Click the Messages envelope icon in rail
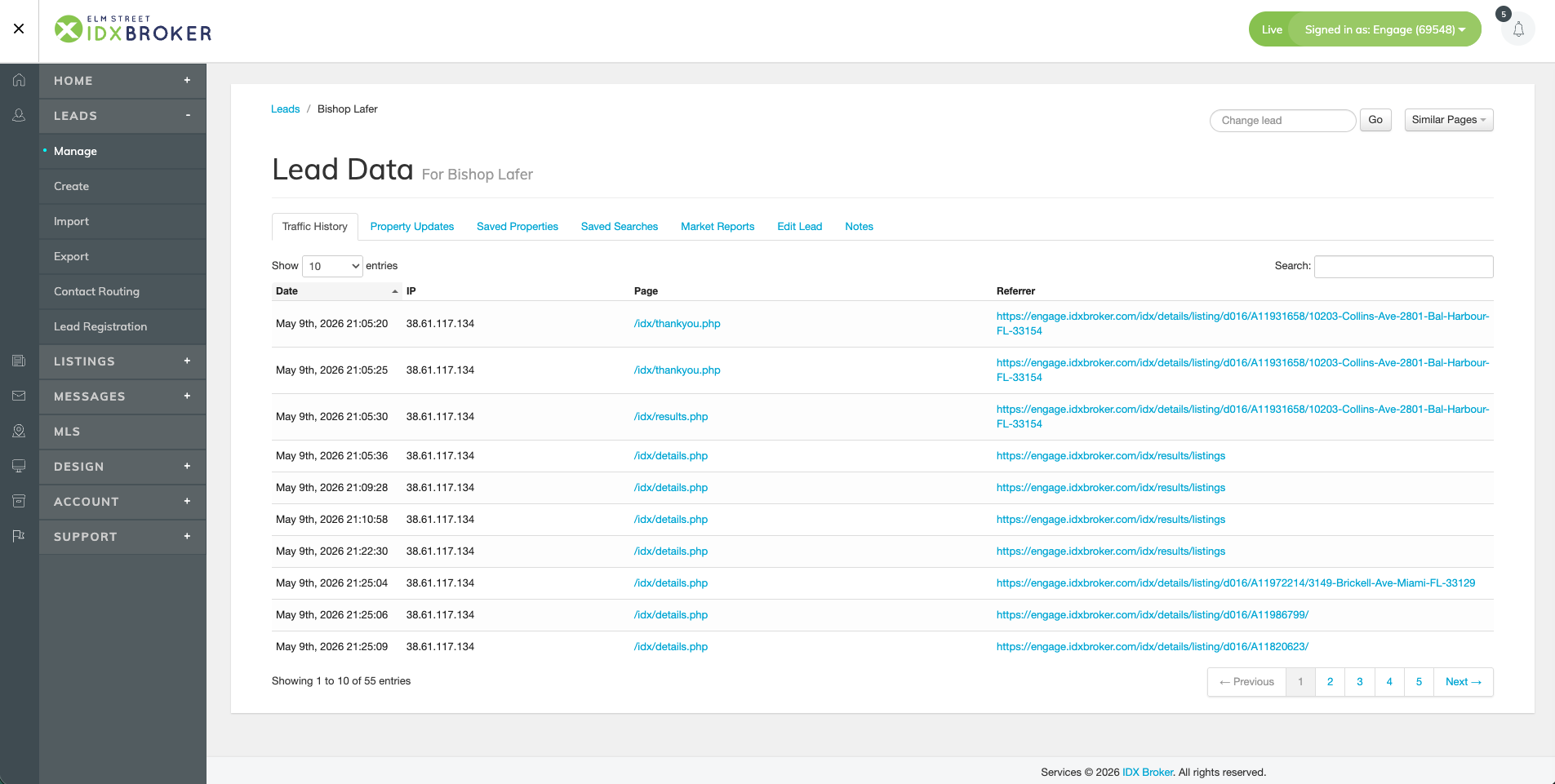 (19, 396)
